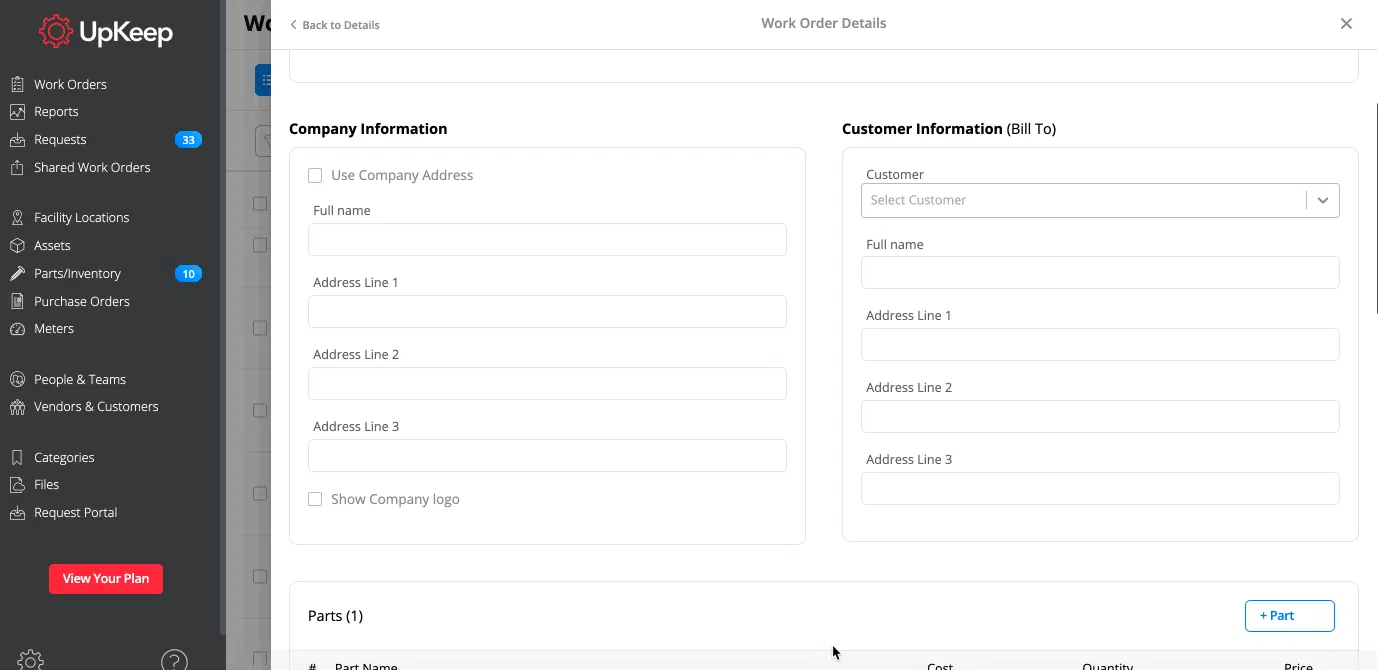Image resolution: width=1378 pixels, height=670 pixels.
Task: Close the Work Order Details panel
Action: (1346, 24)
